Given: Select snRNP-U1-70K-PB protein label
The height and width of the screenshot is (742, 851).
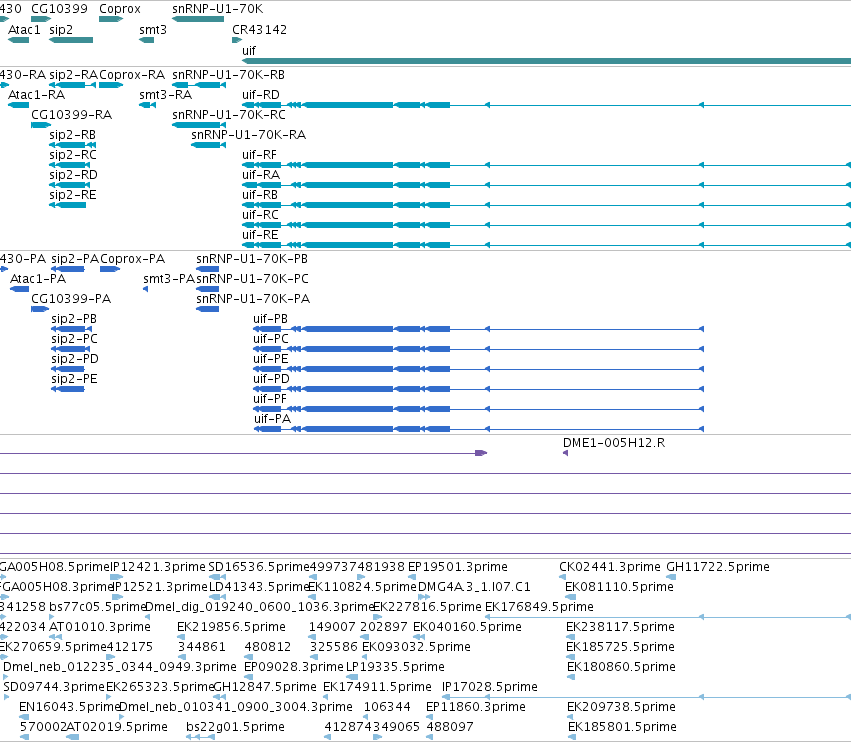Looking at the screenshot, I should pyautogui.click(x=252, y=258).
